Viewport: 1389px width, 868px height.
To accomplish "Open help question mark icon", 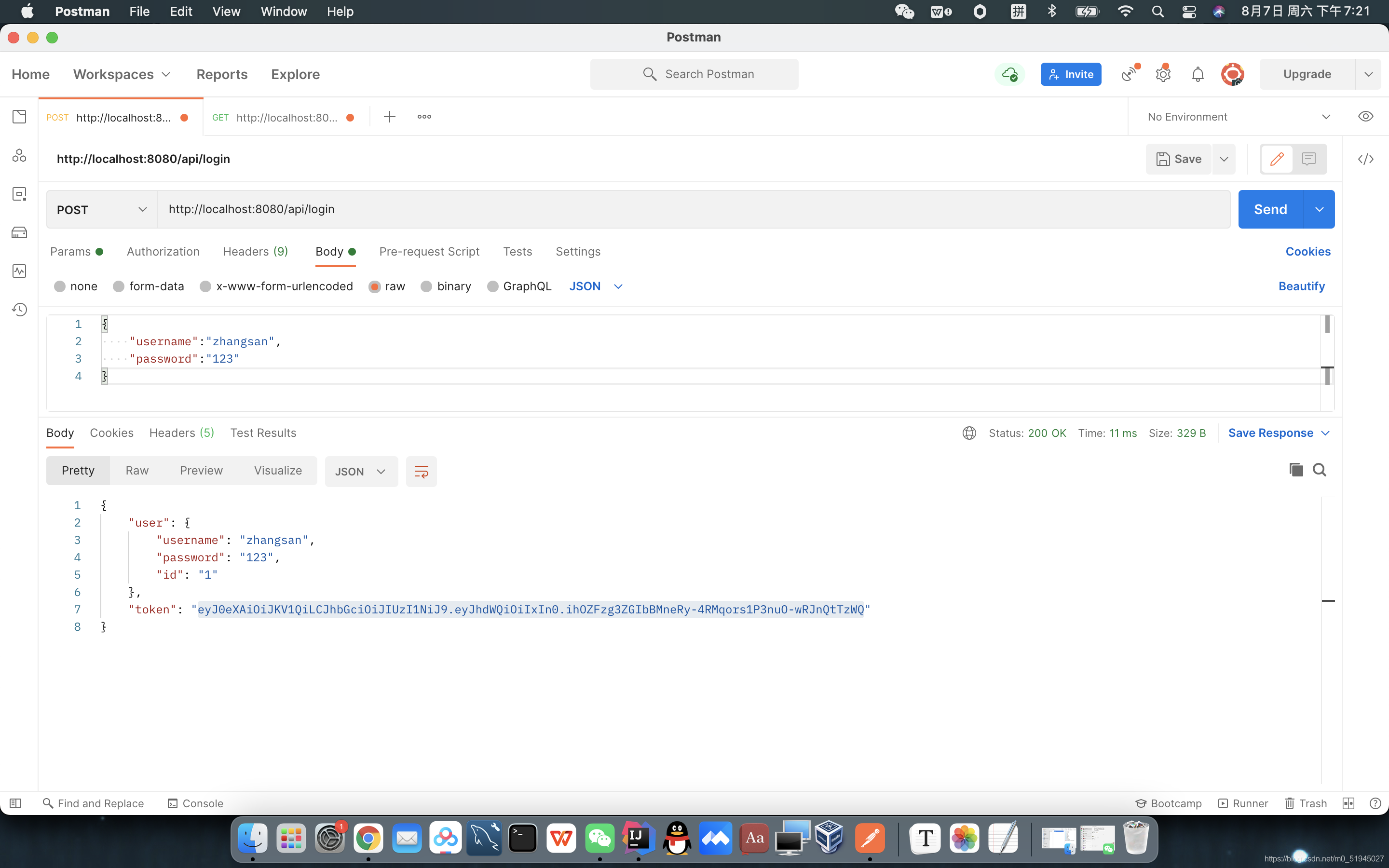I will point(1375,803).
